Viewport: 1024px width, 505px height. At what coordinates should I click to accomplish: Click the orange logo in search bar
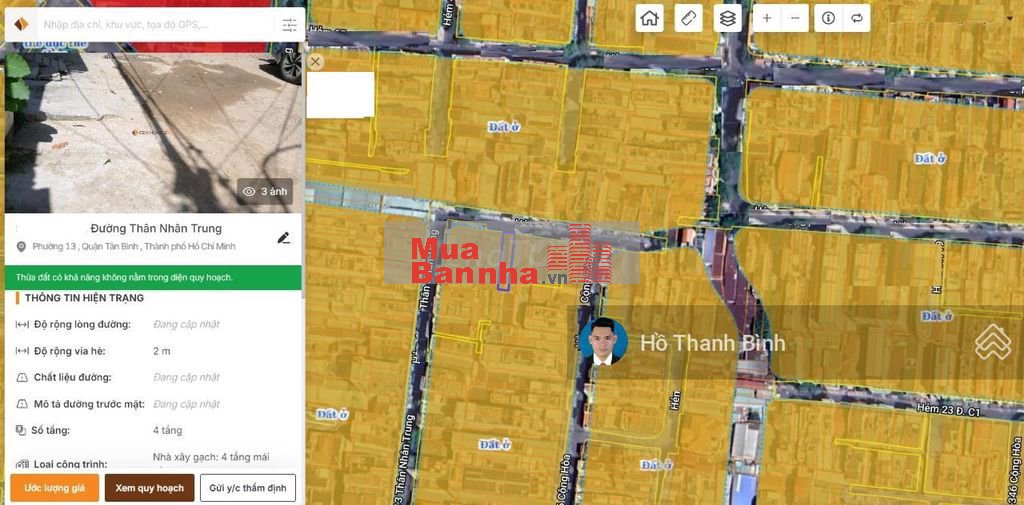point(20,25)
